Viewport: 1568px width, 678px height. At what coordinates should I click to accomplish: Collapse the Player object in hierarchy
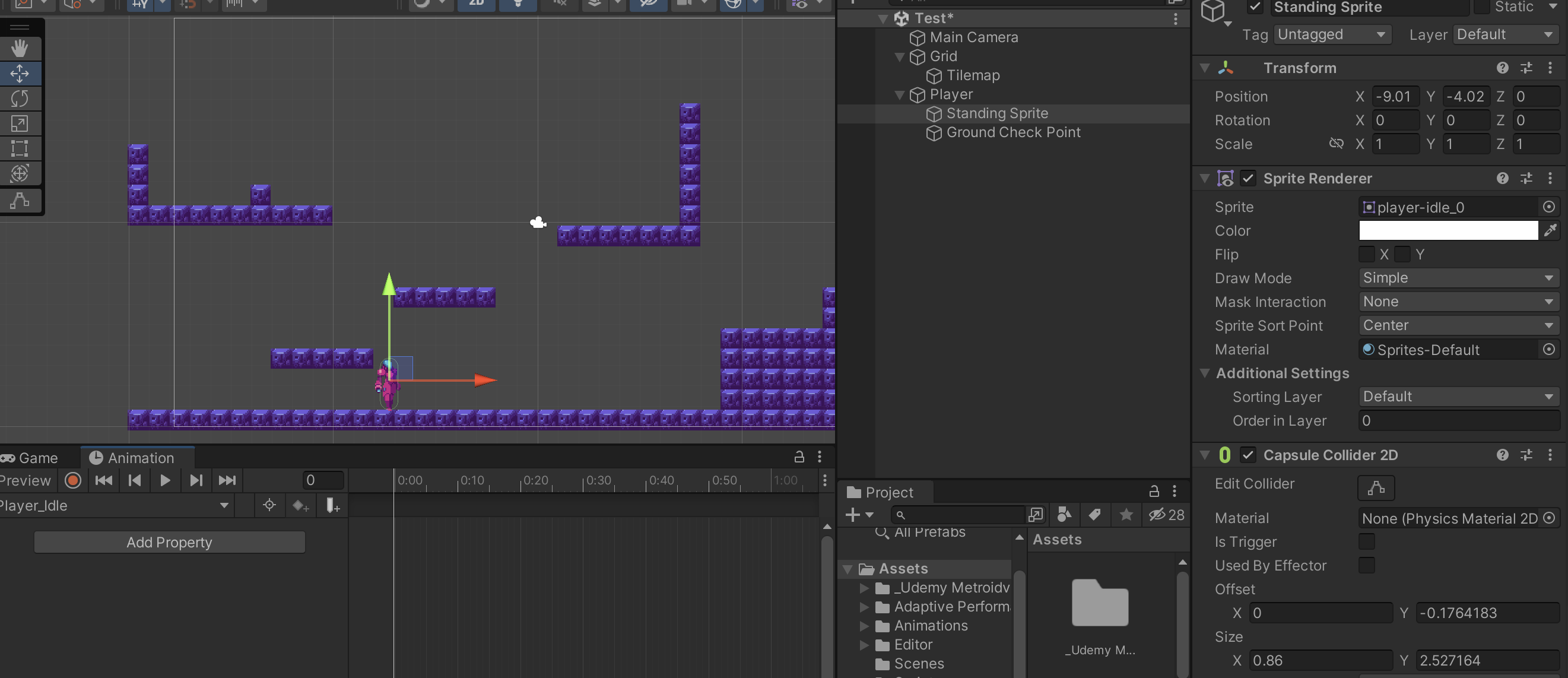[899, 94]
